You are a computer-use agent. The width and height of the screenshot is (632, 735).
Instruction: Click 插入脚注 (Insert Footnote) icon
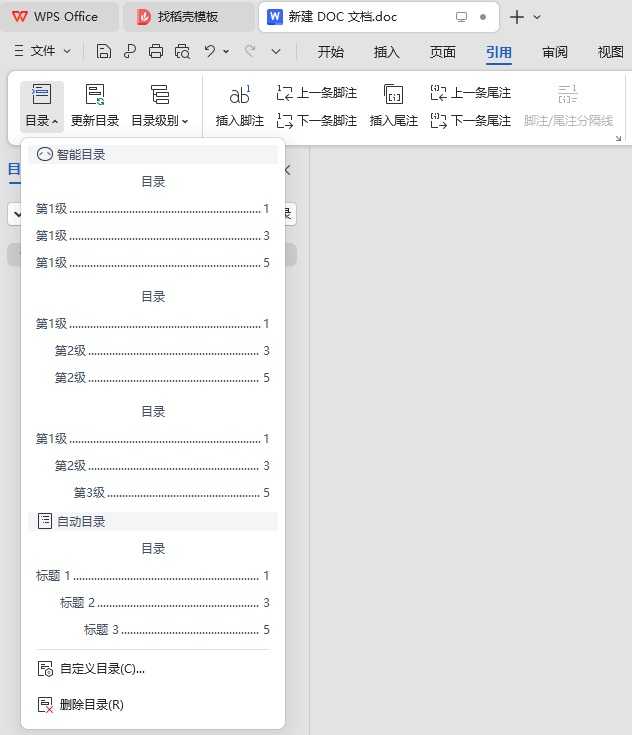[x=240, y=106]
